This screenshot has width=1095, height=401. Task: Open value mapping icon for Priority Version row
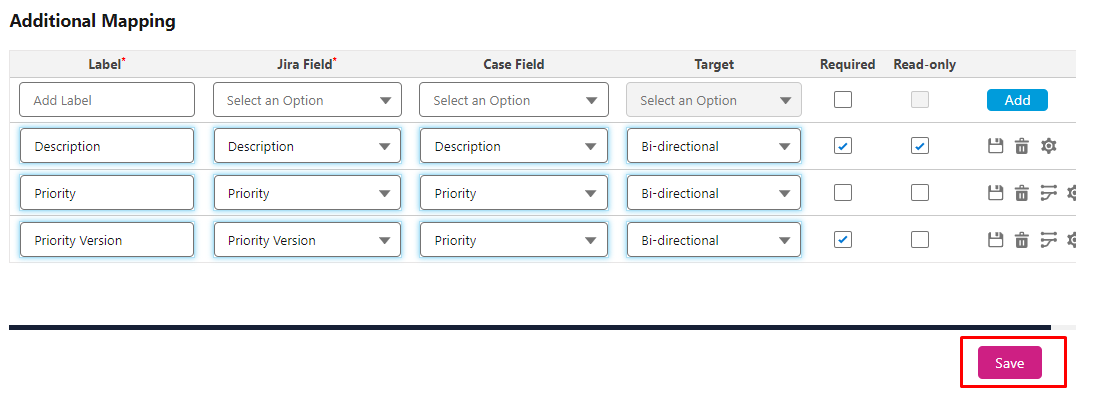[x=1048, y=240]
